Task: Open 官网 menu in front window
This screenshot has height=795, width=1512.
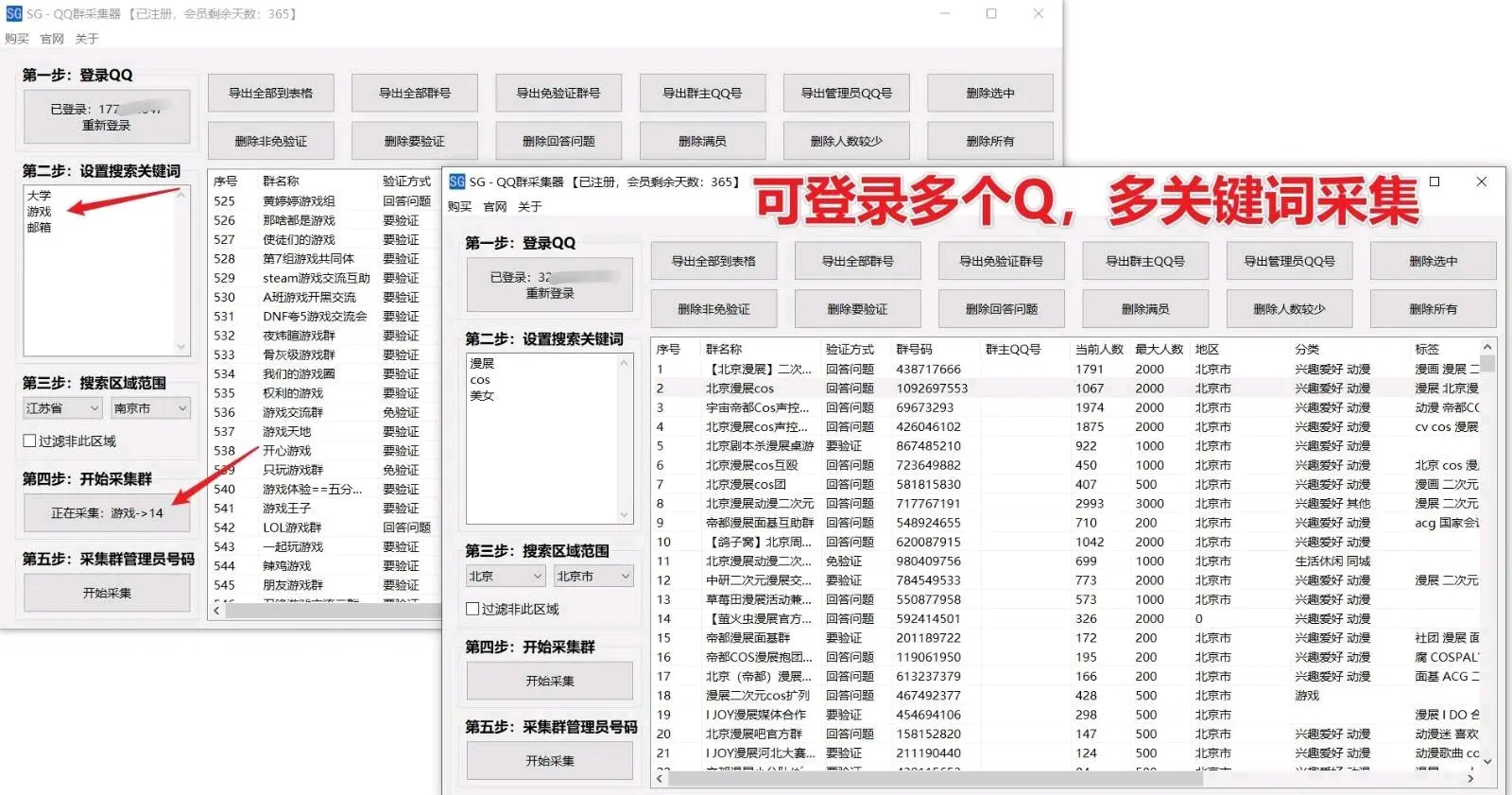Action: (x=495, y=206)
